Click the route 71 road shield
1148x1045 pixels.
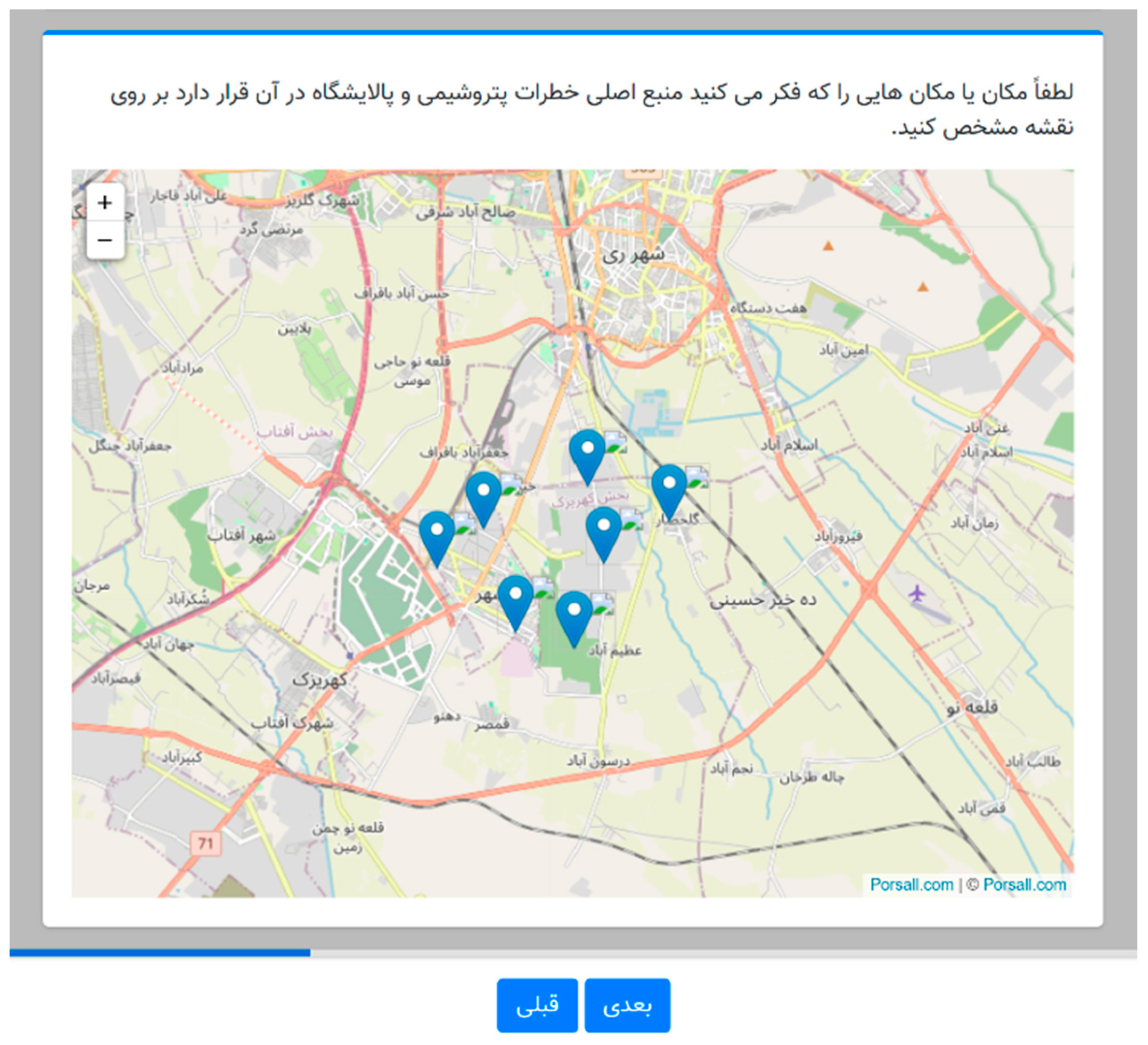(205, 844)
